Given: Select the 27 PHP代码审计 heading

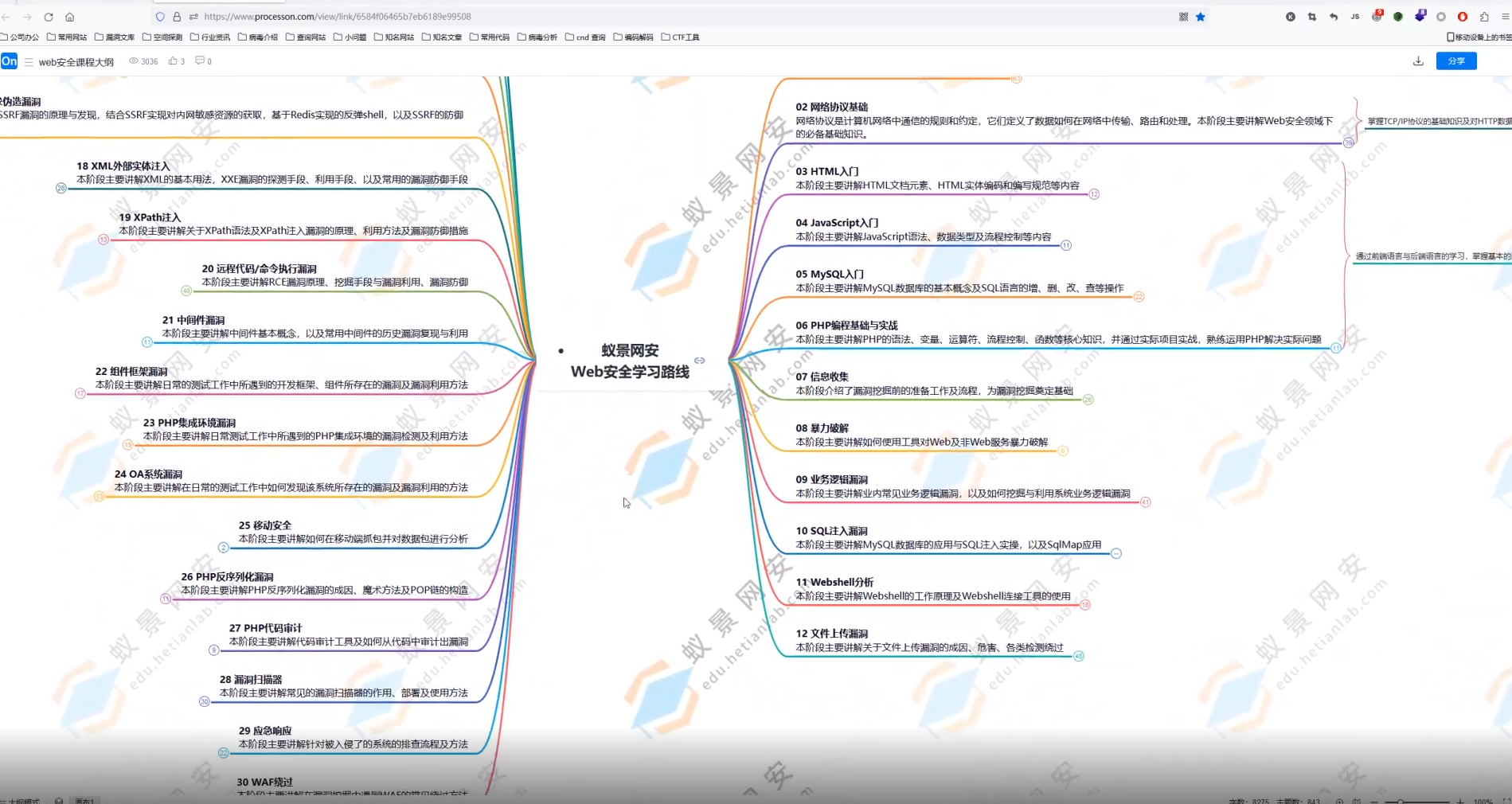Looking at the screenshot, I should (x=265, y=628).
